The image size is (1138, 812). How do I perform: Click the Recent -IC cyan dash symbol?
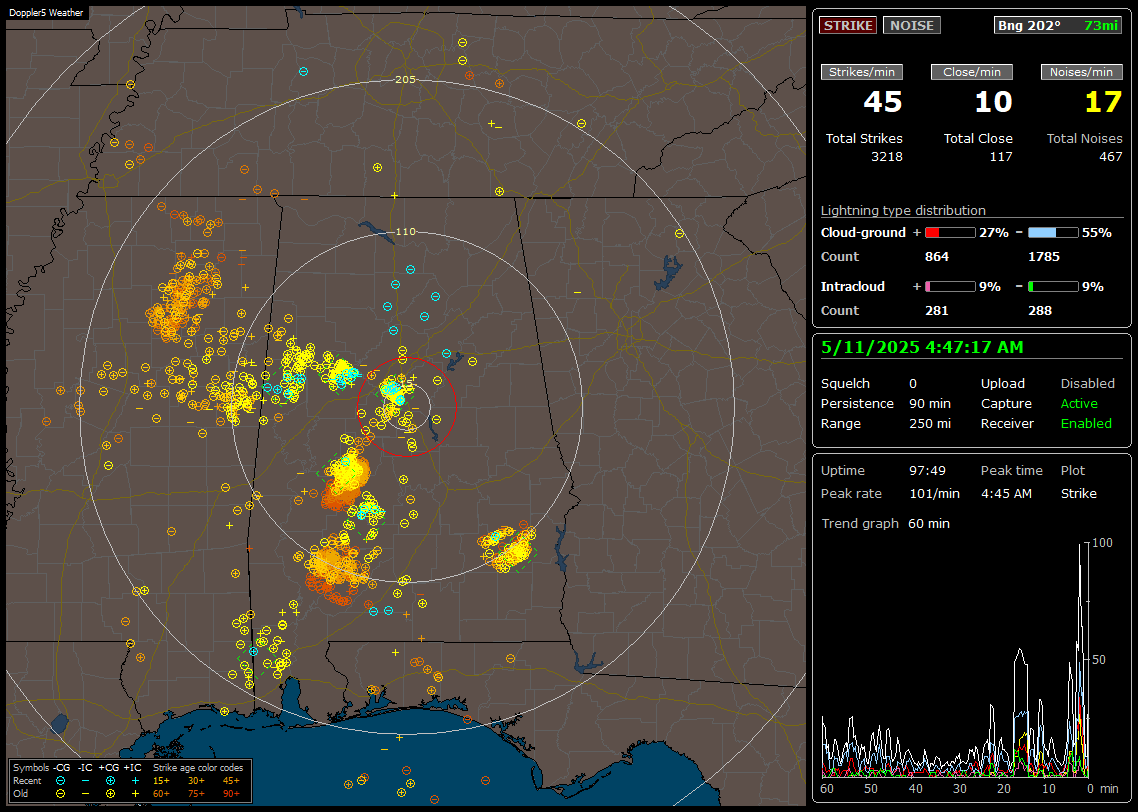[x=86, y=781]
